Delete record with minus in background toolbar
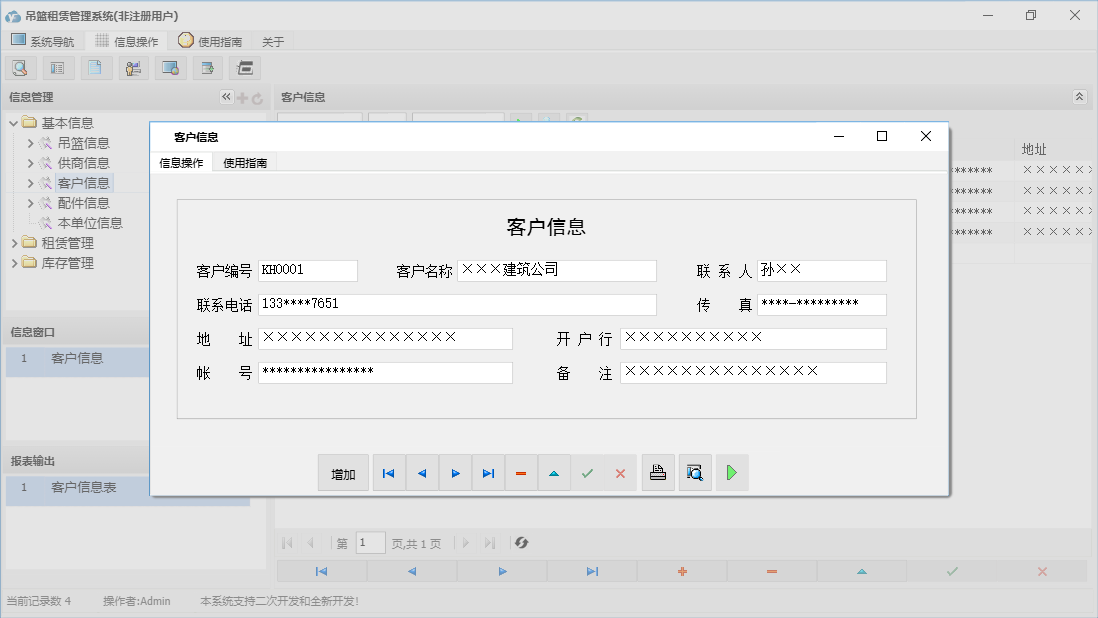 pos(772,571)
